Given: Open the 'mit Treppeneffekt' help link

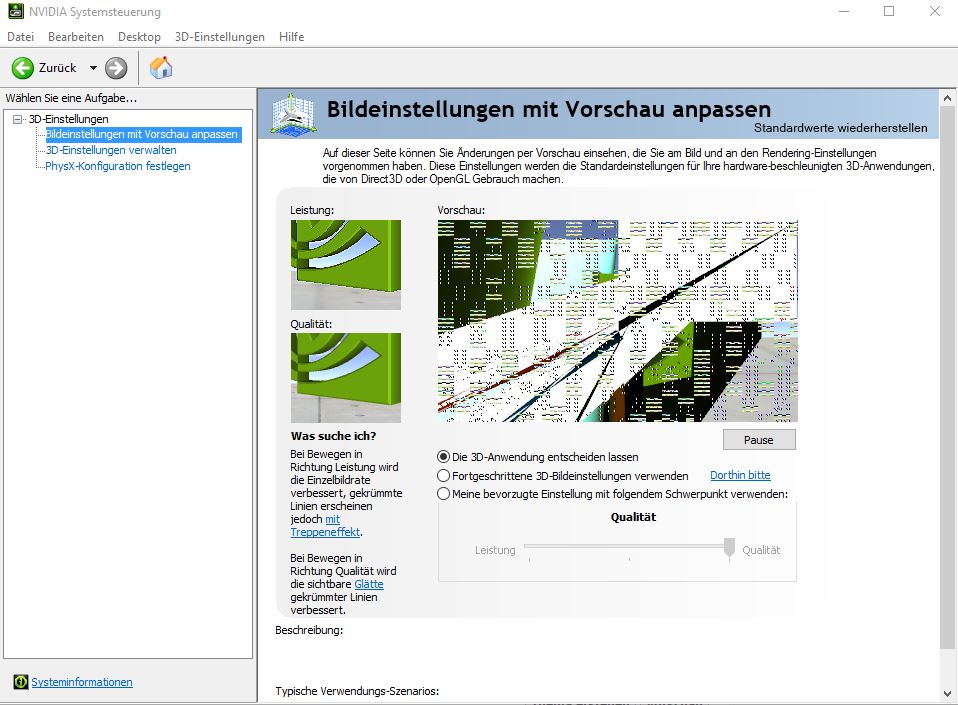Looking at the screenshot, I should point(326,532).
